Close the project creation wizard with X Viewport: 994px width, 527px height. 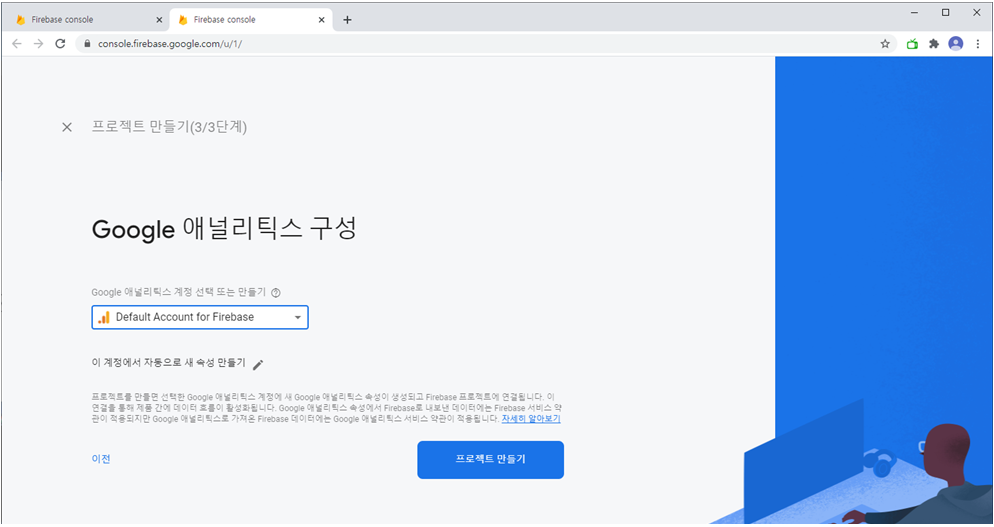(67, 127)
